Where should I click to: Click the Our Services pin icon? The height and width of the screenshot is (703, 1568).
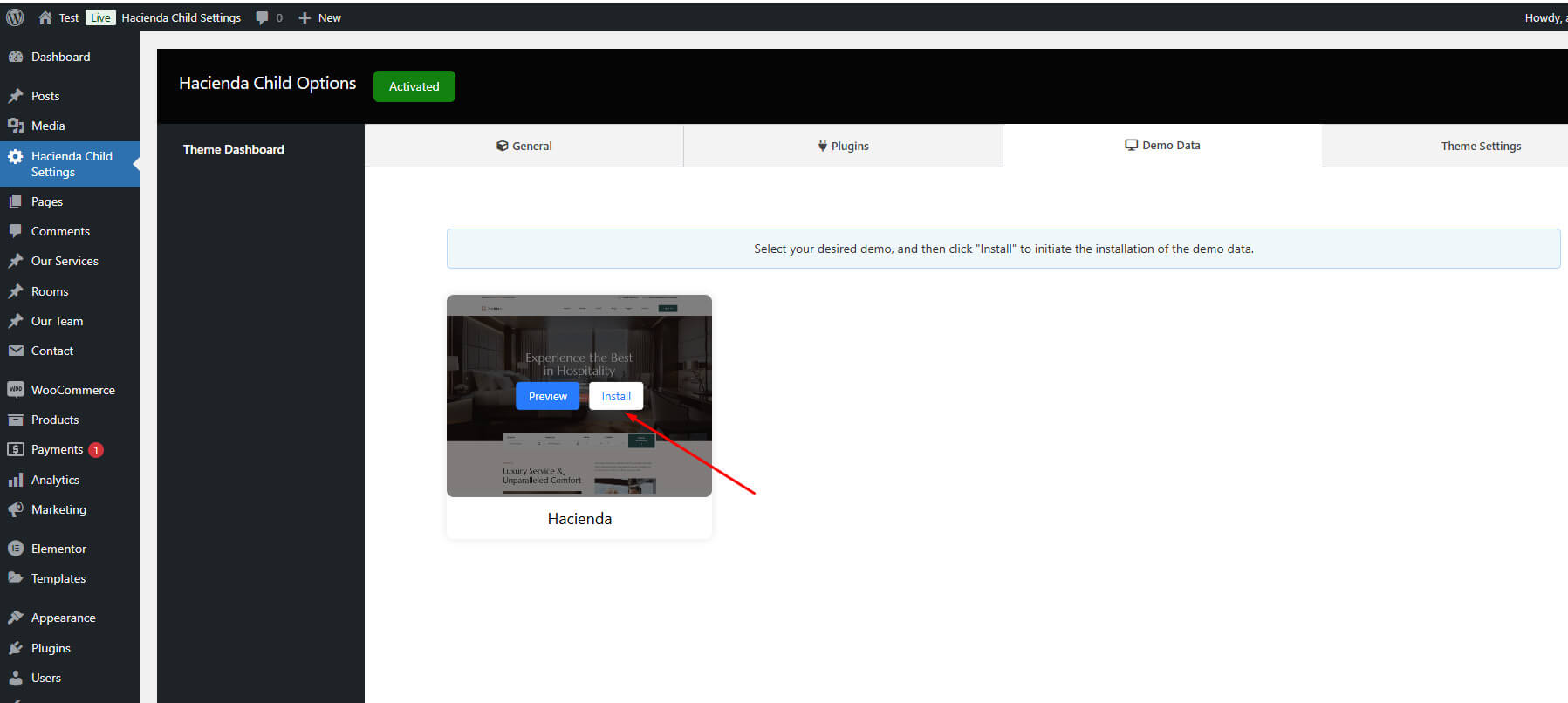16,261
